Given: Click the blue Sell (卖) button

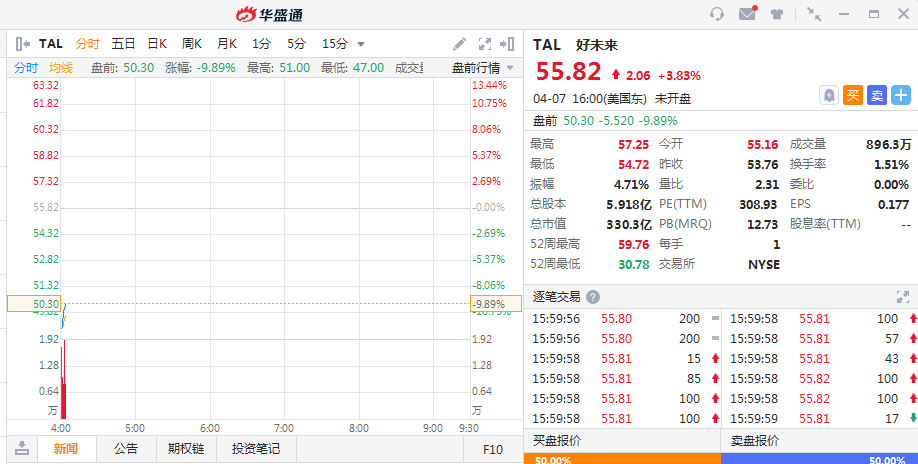Looking at the screenshot, I should pyautogui.click(x=877, y=95).
